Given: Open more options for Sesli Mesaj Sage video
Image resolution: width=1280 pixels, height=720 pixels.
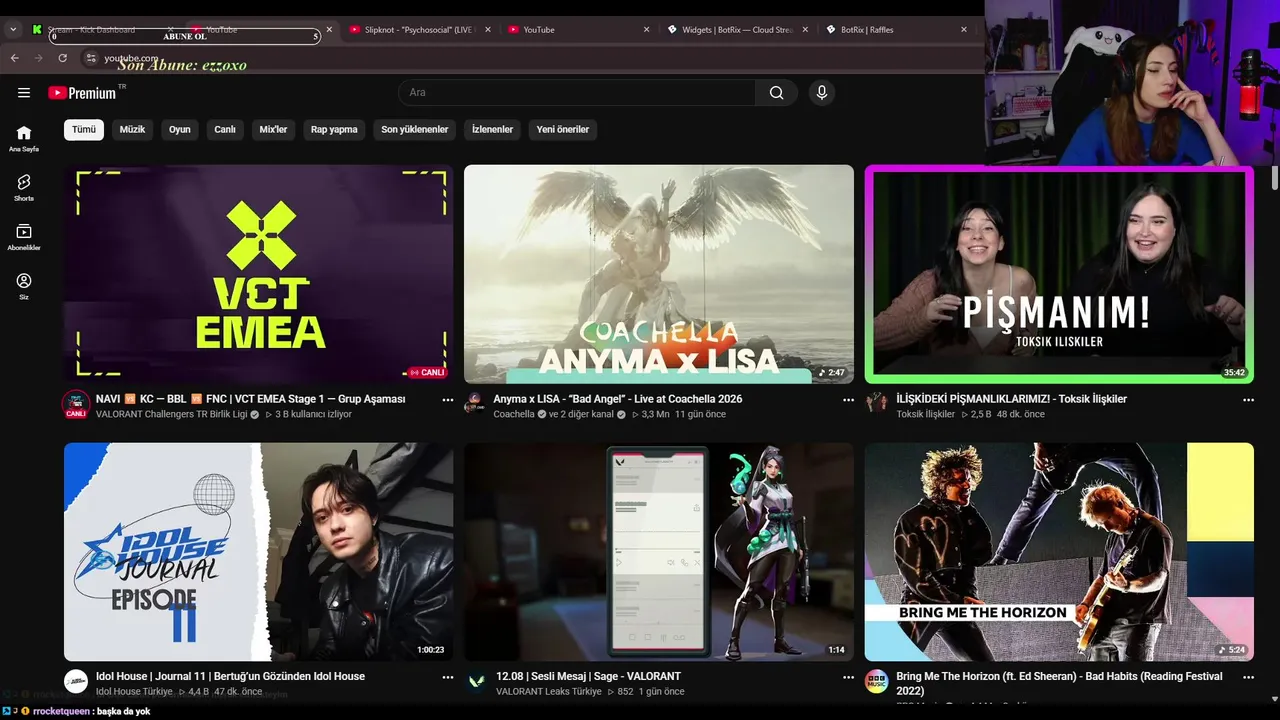Looking at the screenshot, I should (x=848, y=677).
